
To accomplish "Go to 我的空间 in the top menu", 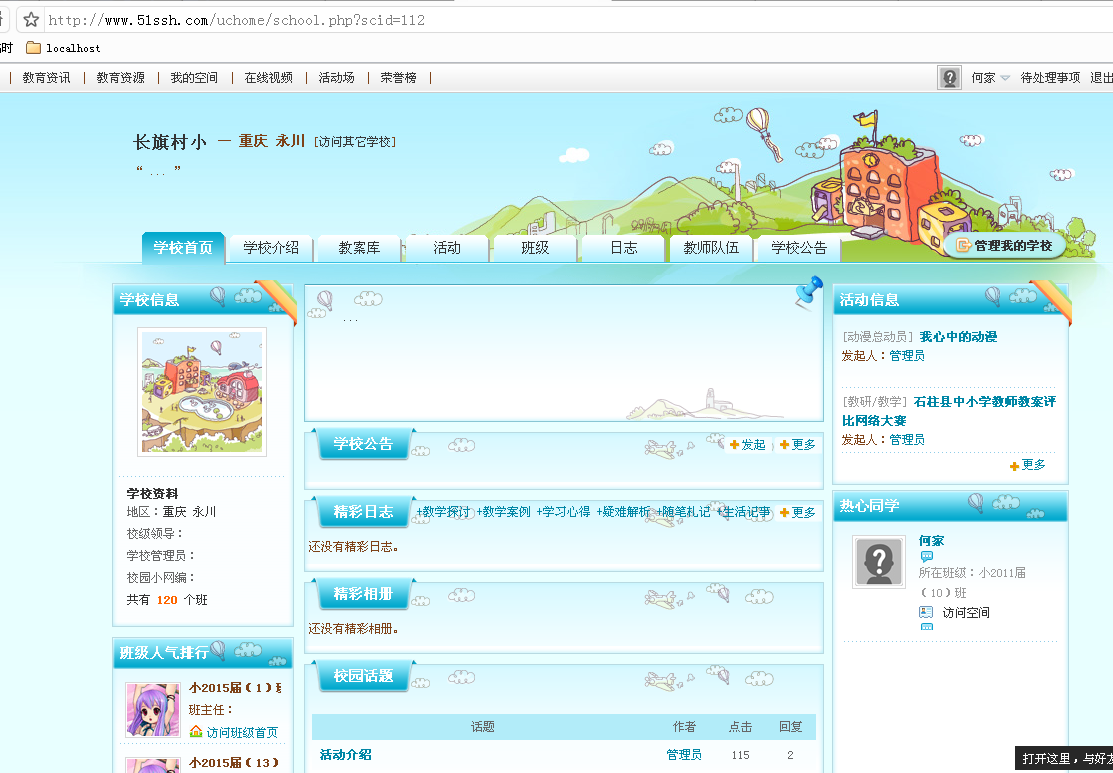I will pyautogui.click(x=194, y=77).
